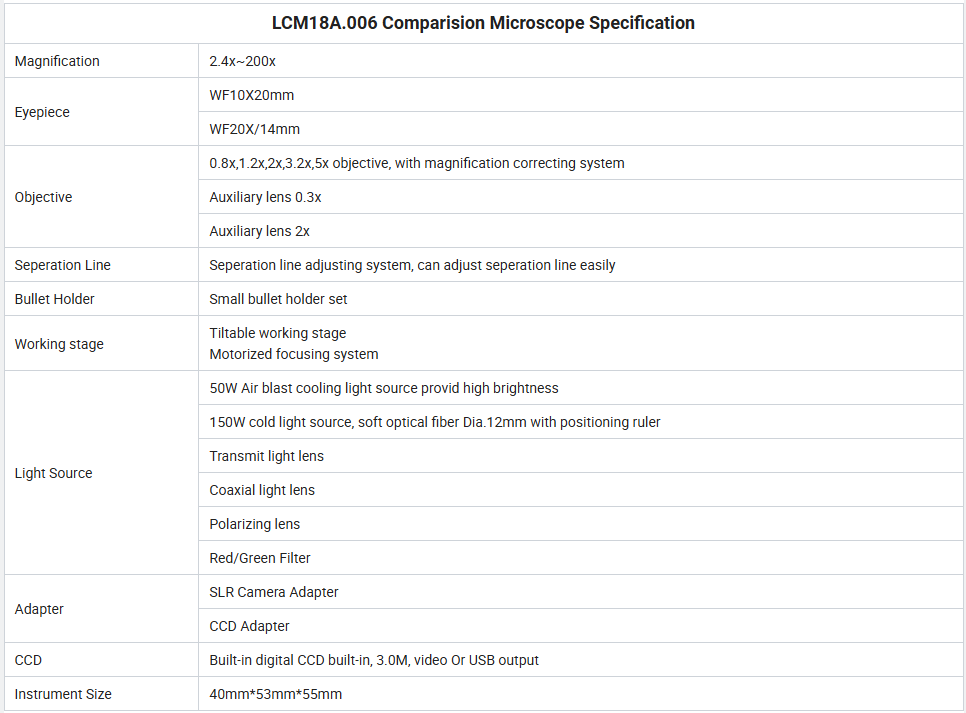Click the CCD Adapter entry
The width and height of the screenshot is (966, 713).
249,625
